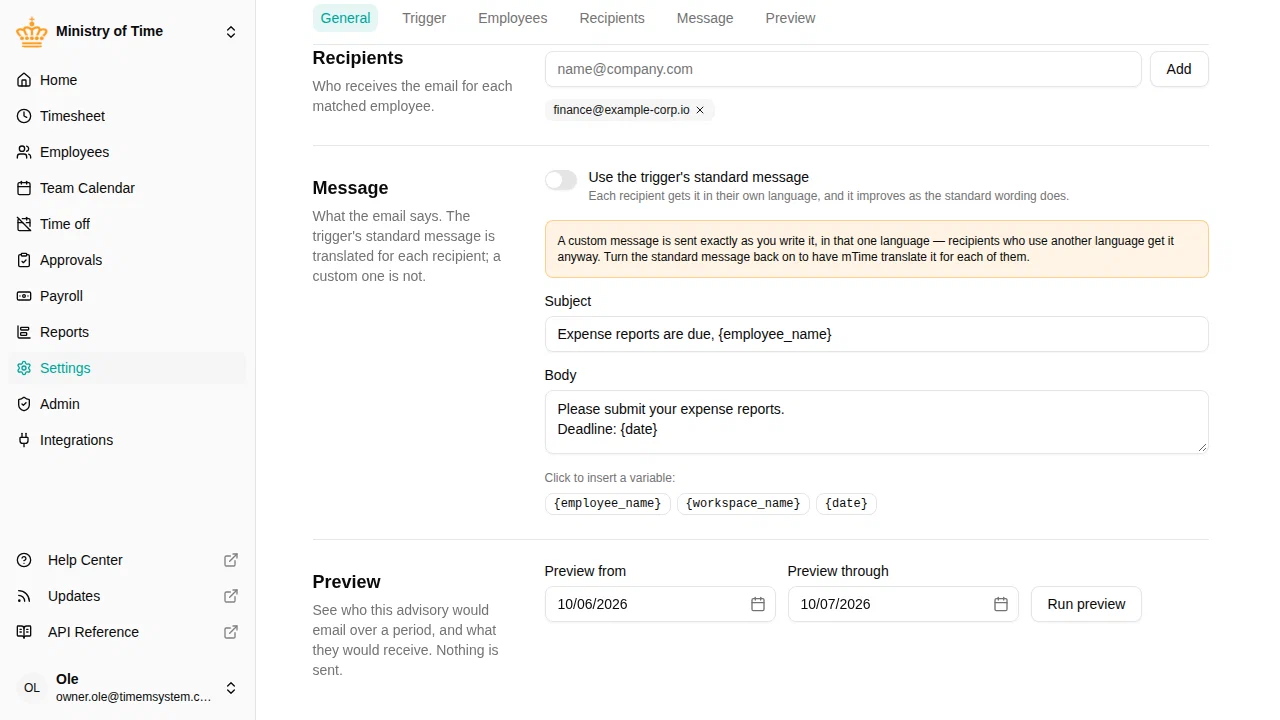
Task: Open Preview from calendar picker icon
Action: (758, 604)
